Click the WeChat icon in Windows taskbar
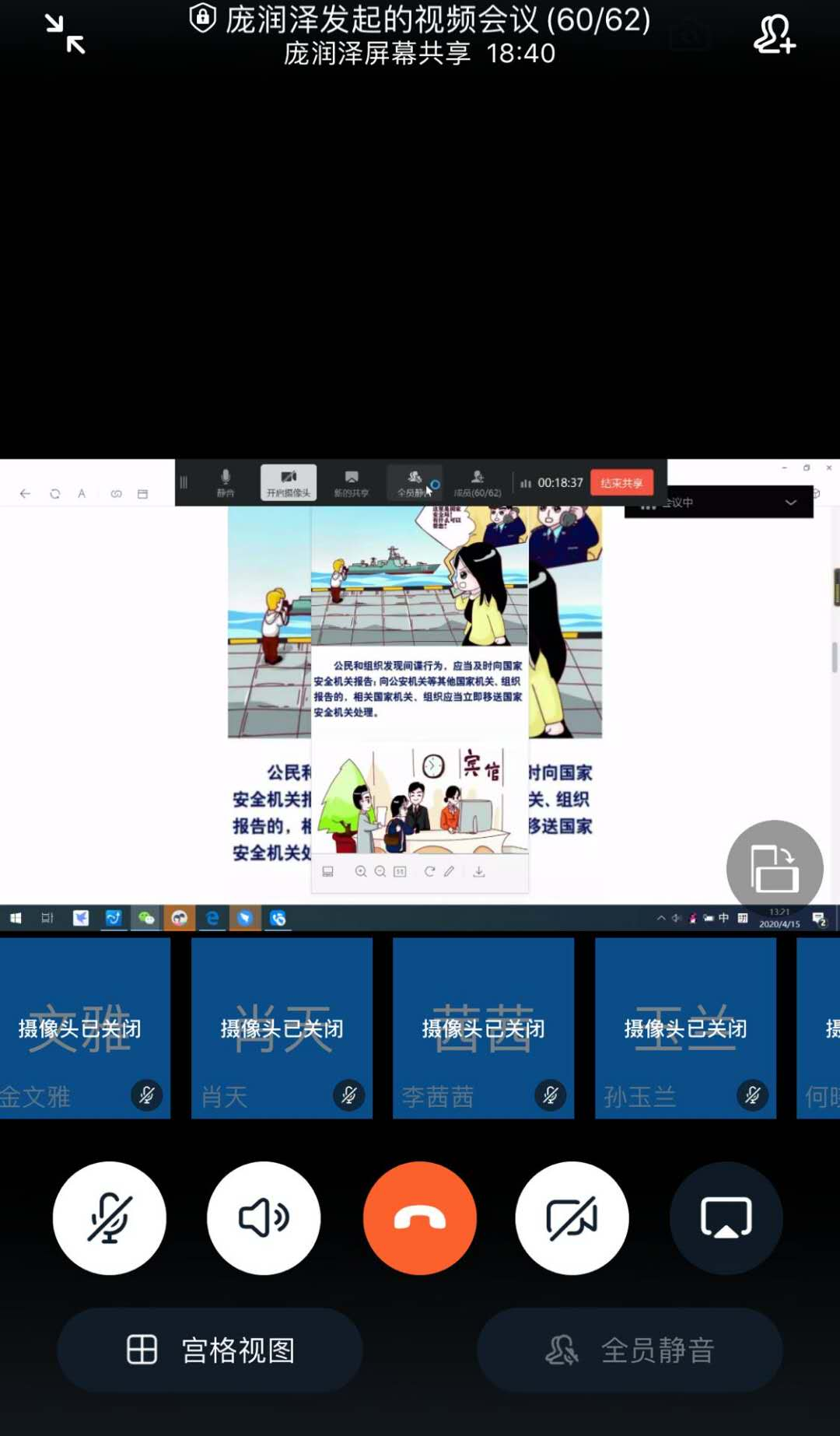The width and height of the screenshot is (840, 1436). [146, 918]
